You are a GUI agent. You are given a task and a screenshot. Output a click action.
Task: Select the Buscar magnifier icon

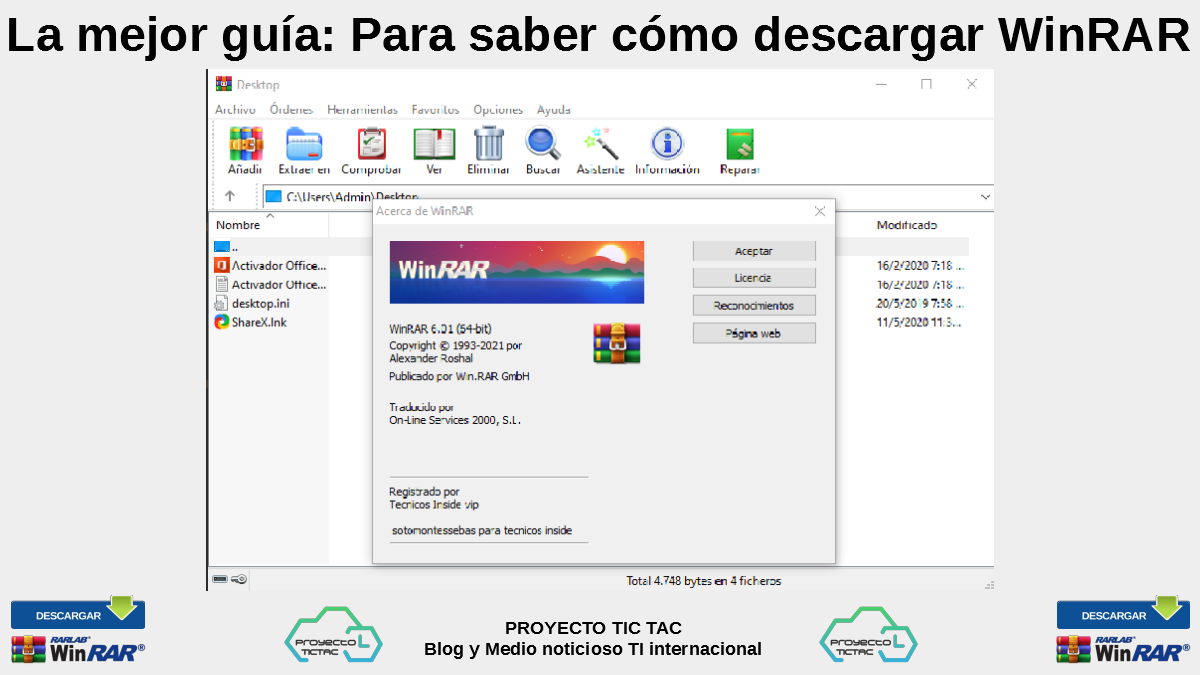point(543,146)
